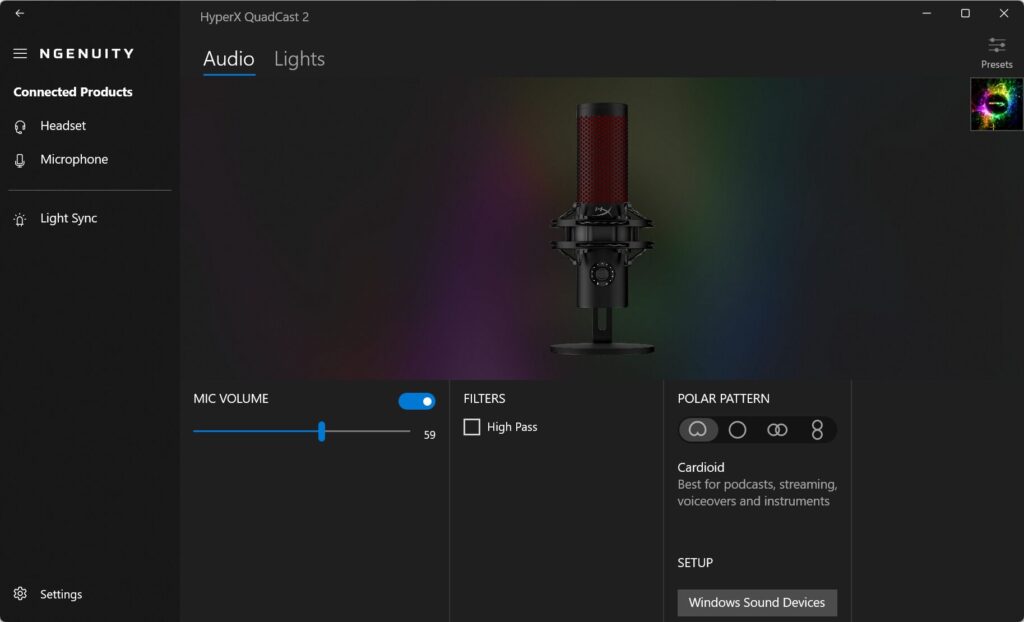Open the hamburger navigation menu
Screen dimensions: 1024x622
pyautogui.click(x=20, y=54)
